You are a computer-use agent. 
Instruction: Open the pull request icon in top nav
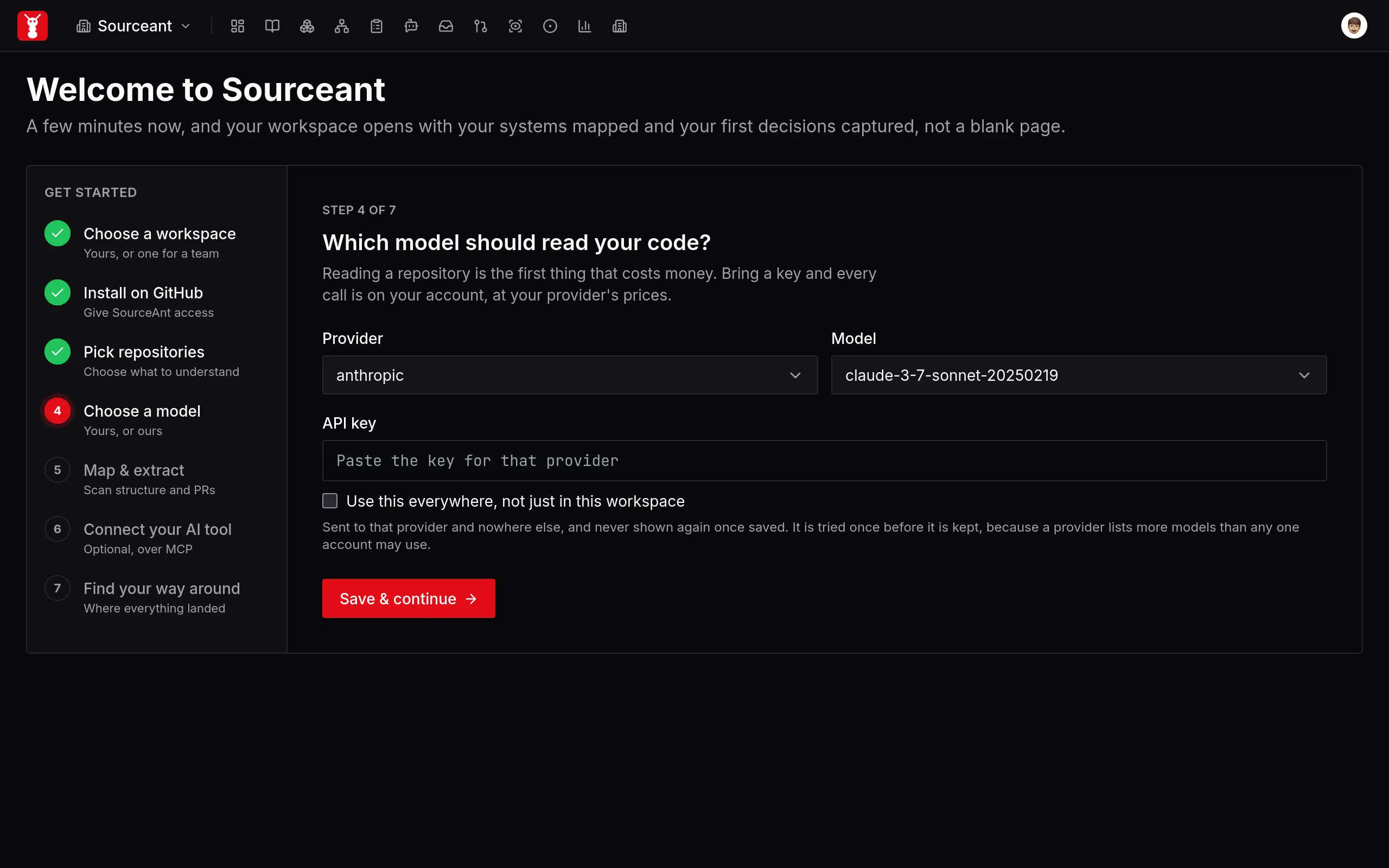point(480,26)
